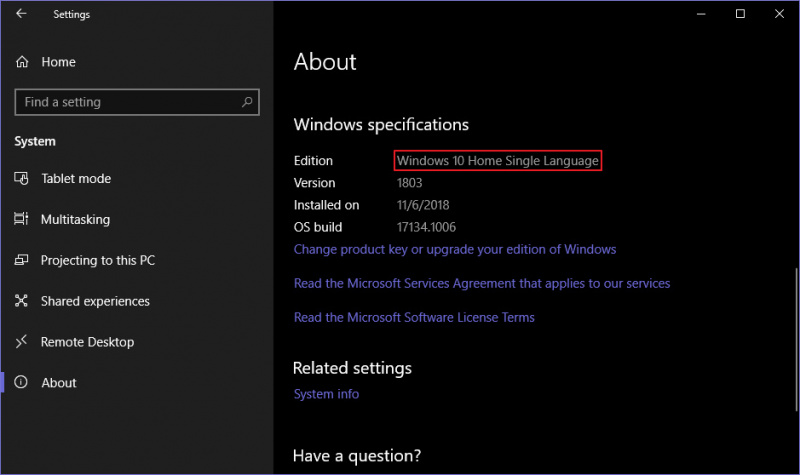Click the Installed on label
This screenshot has height=475, width=800.
pyautogui.click(x=327, y=205)
